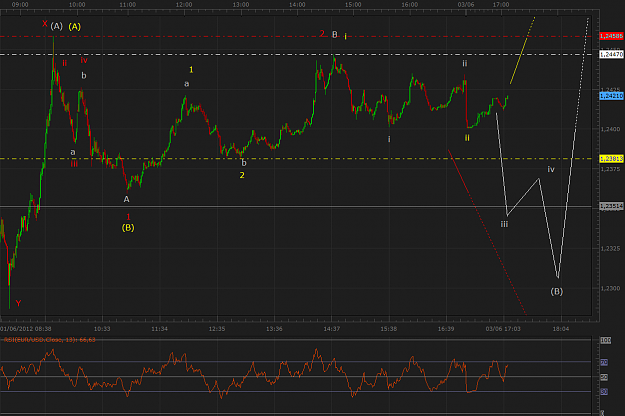Click the 16:39 time axis label
This screenshot has width=625, height=416.
tap(446, 329)
